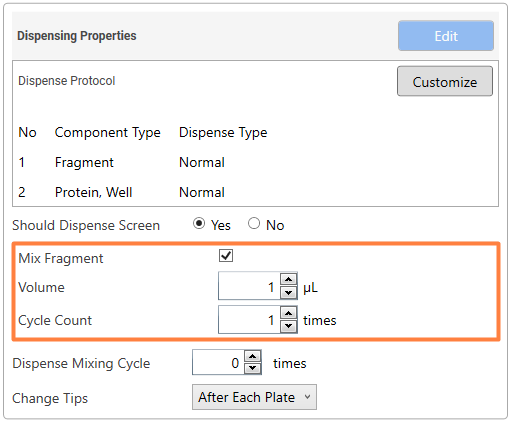This screenshot has width=511, height=422.
Task: Toggle the Mix Fragment checkbox
Action: [x=226, y=256]
